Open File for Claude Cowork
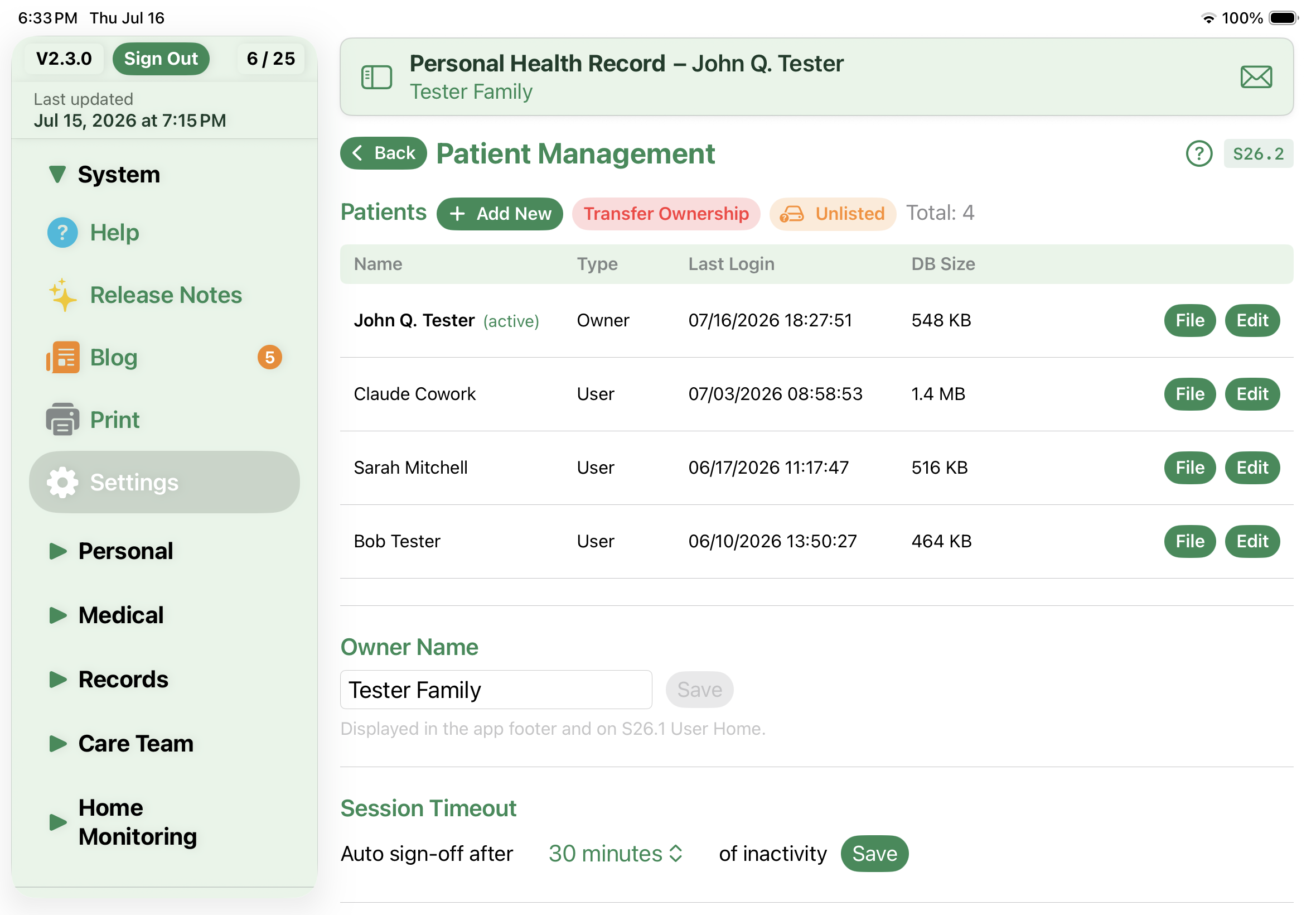This screenshot has width=1316, height=915. coord(1189,394)
